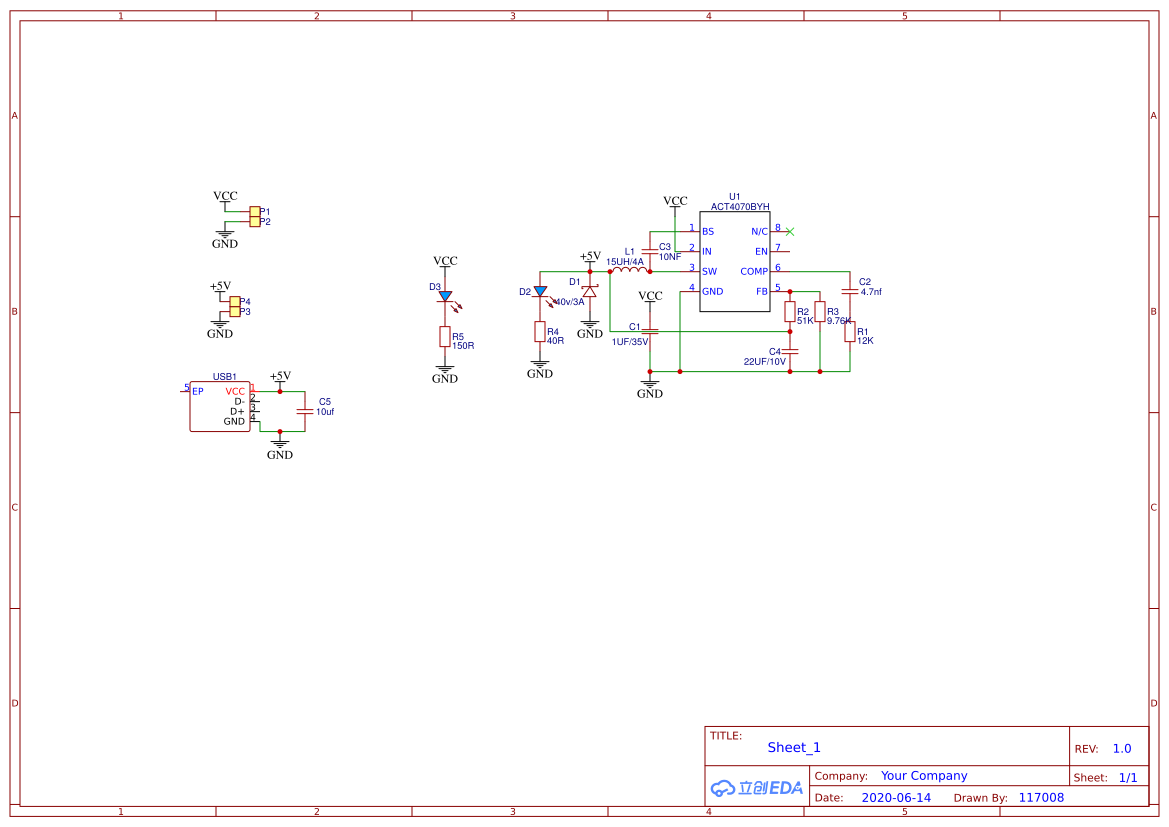Click the red "VCC" pin label on USB1

click(235, 392)
